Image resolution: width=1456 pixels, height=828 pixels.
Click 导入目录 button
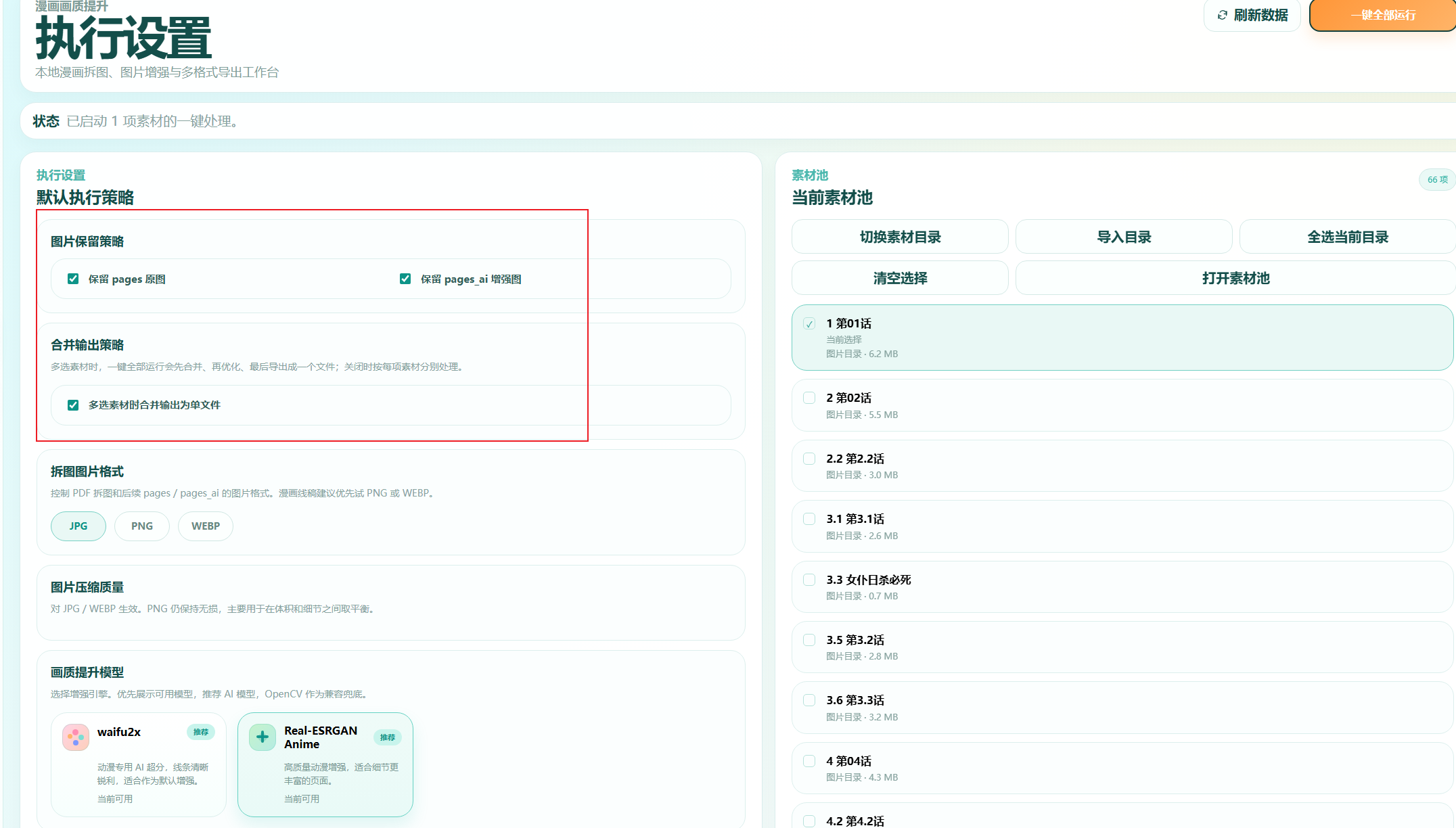coord(1124,237)
